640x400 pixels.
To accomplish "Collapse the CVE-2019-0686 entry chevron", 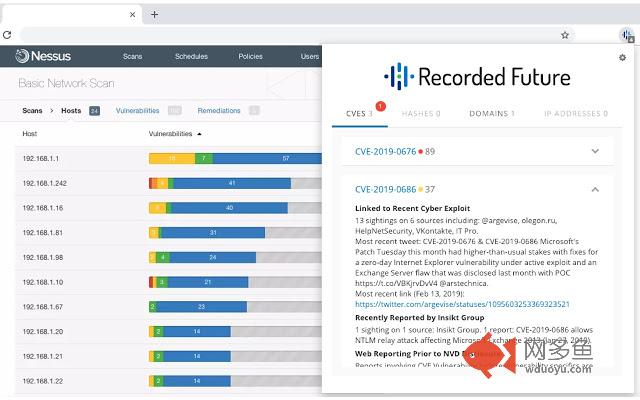I will (595, 189).
